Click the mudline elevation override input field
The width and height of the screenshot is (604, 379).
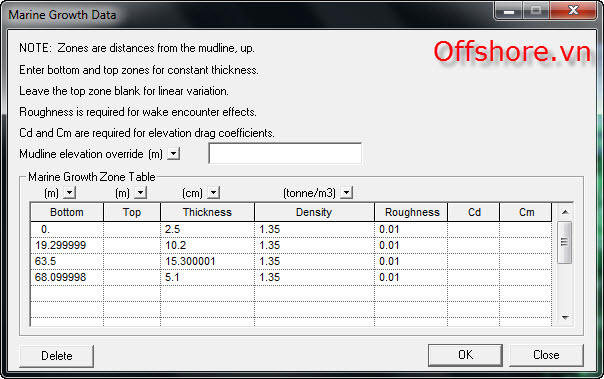click(x=285, y=153)
